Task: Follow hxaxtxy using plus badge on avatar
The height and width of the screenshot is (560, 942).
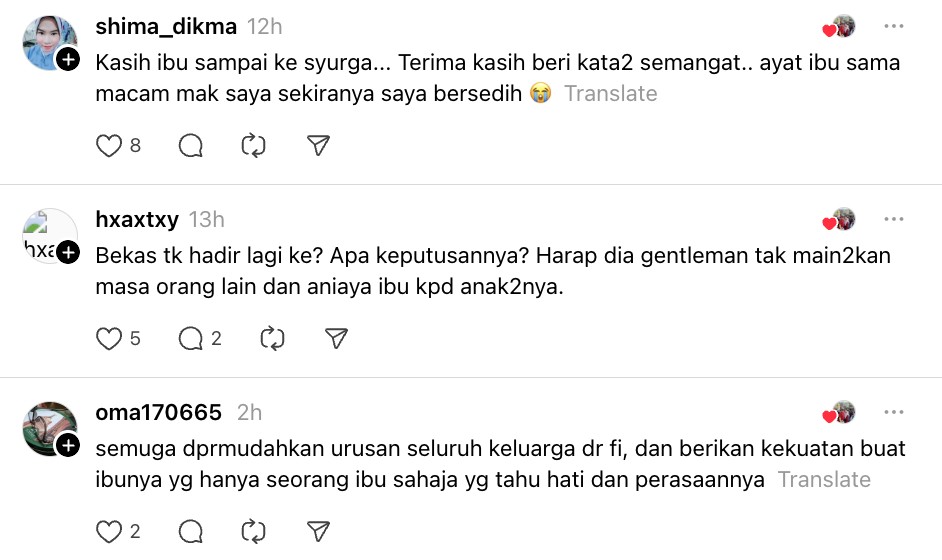Action: click(x=68, y=253)
